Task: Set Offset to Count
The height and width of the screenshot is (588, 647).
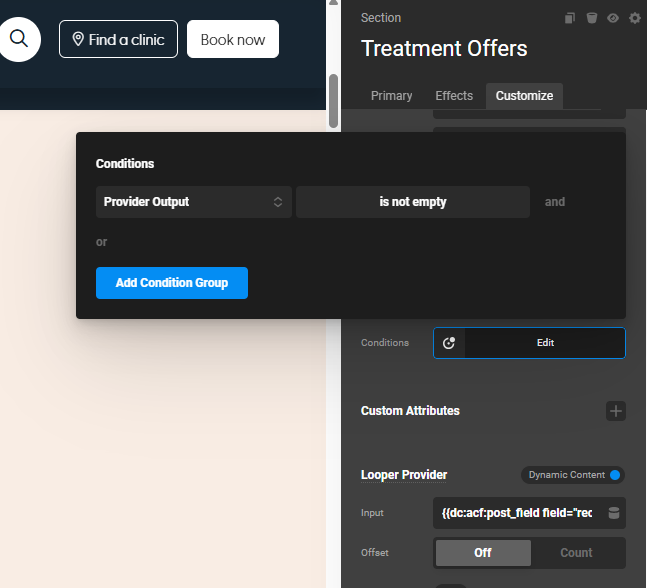Action: pos(576,553)
